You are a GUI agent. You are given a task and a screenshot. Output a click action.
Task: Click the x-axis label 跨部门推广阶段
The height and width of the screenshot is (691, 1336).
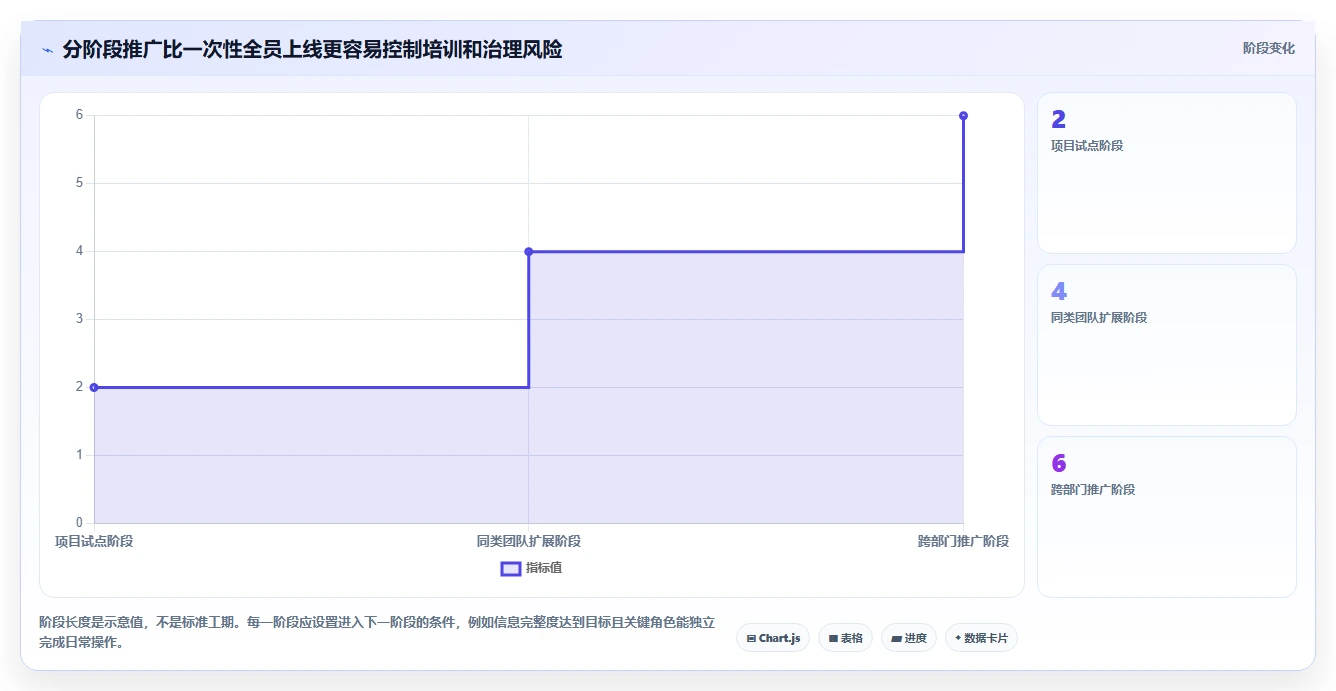pos(963,541)
